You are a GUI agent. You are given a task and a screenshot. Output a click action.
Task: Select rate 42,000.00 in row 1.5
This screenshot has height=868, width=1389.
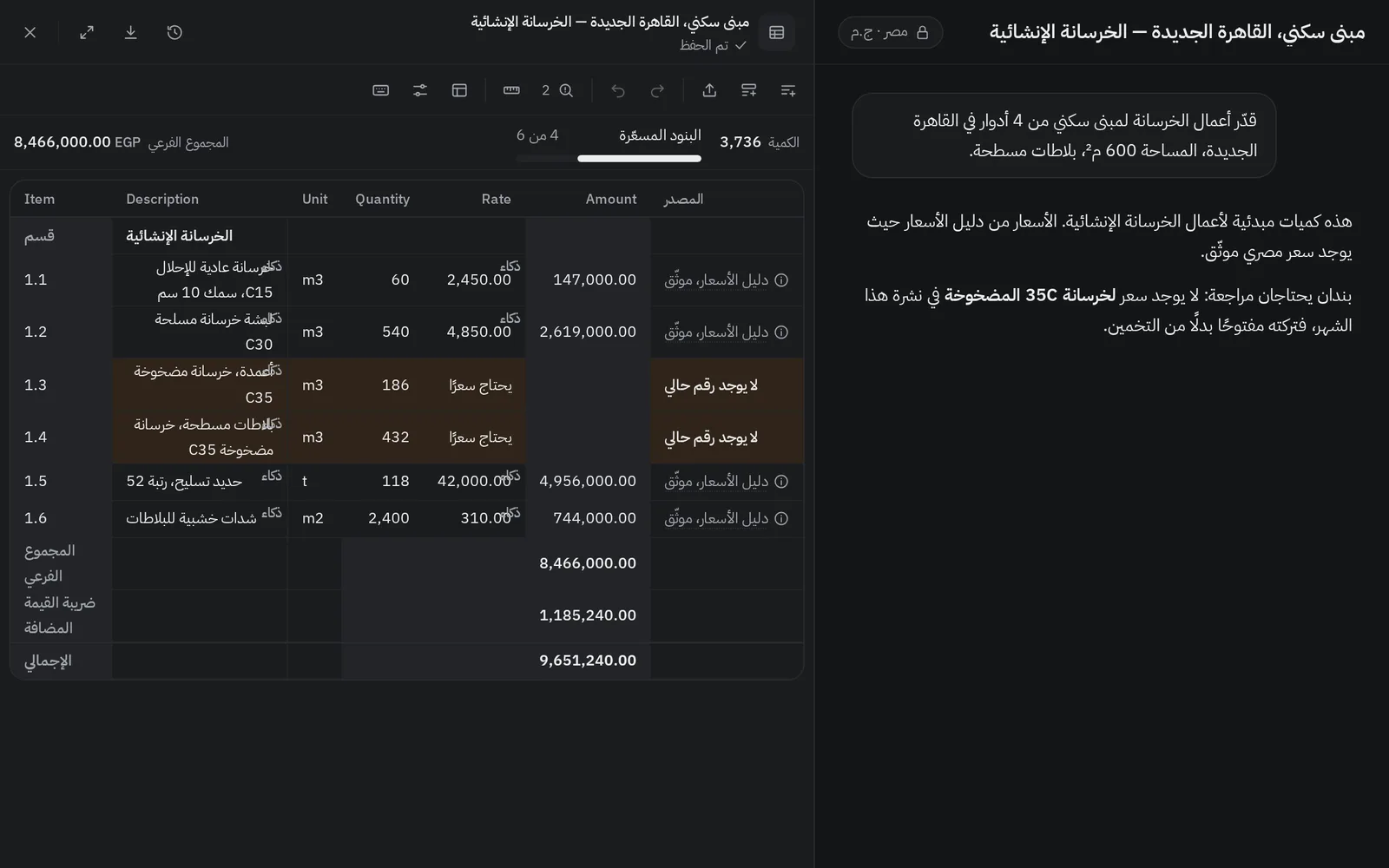coord(475,481)
